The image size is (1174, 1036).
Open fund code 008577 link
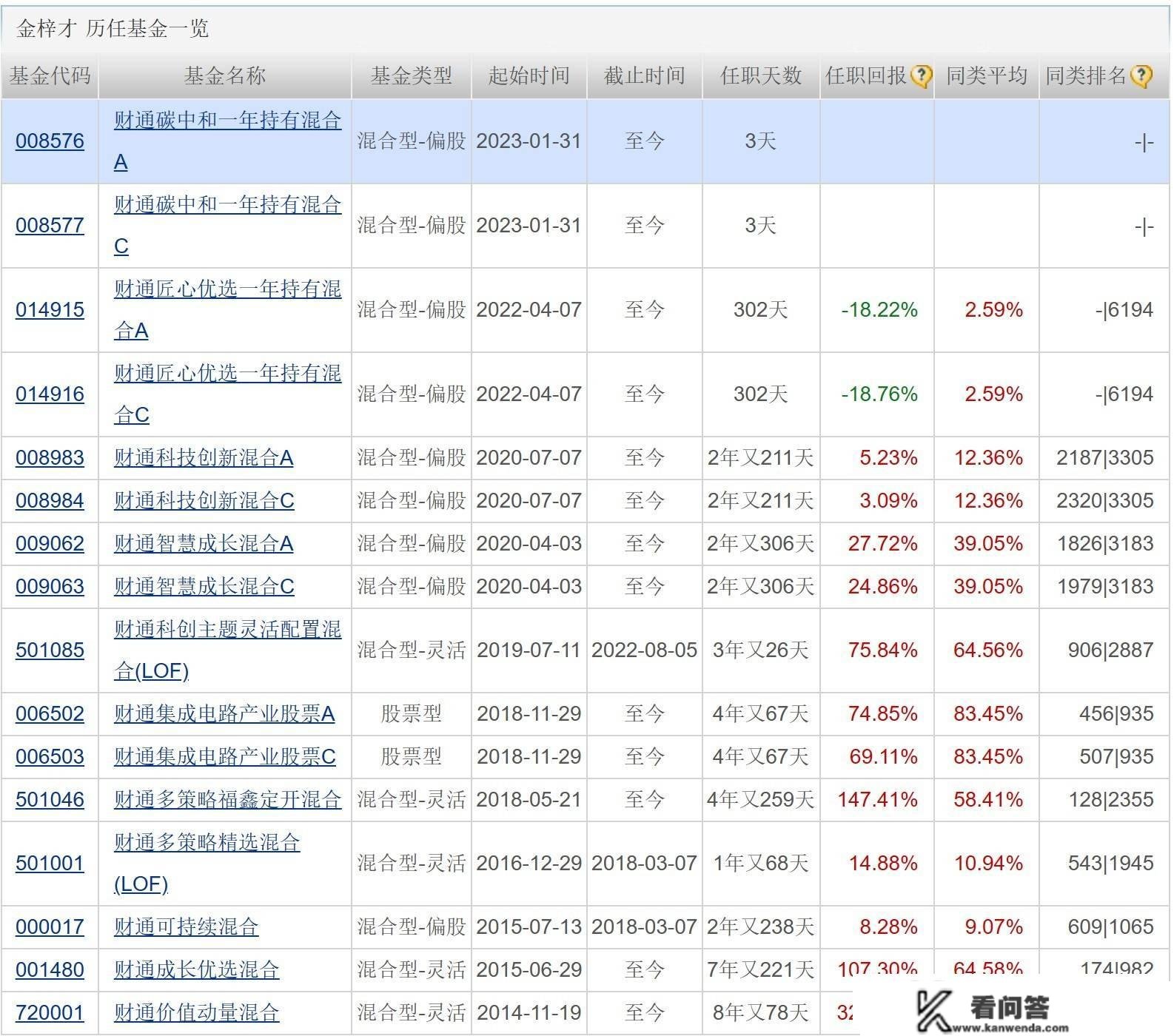50,225
